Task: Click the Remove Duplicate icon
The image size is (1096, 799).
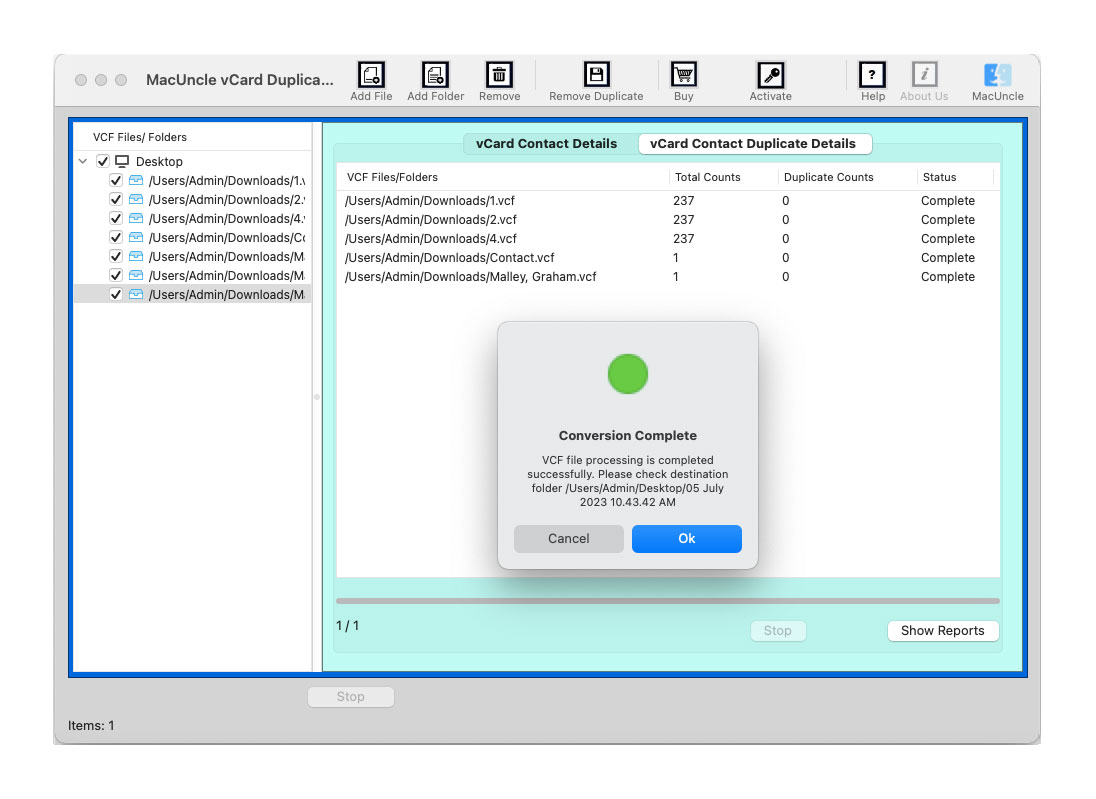Action: pyautogui.click(x=595, y=74)
